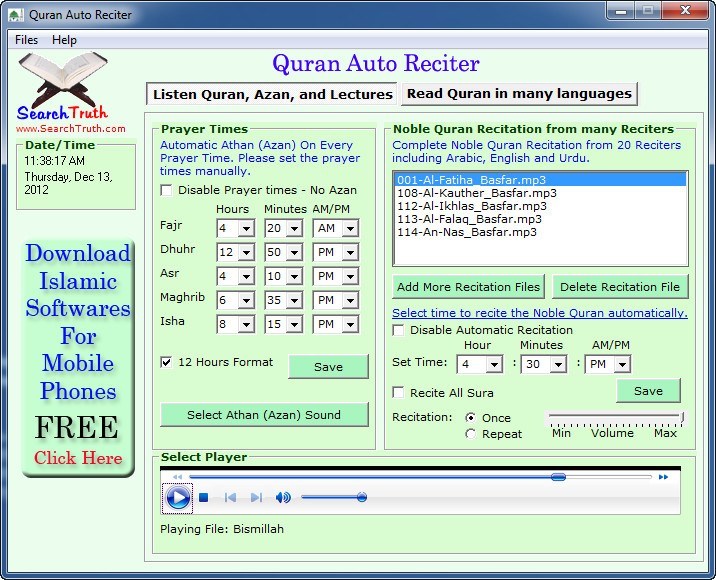Select 114-An-Nas_Basfar.mp3 in the list
This screenshot has height=580, width=716.
[540, 232]
